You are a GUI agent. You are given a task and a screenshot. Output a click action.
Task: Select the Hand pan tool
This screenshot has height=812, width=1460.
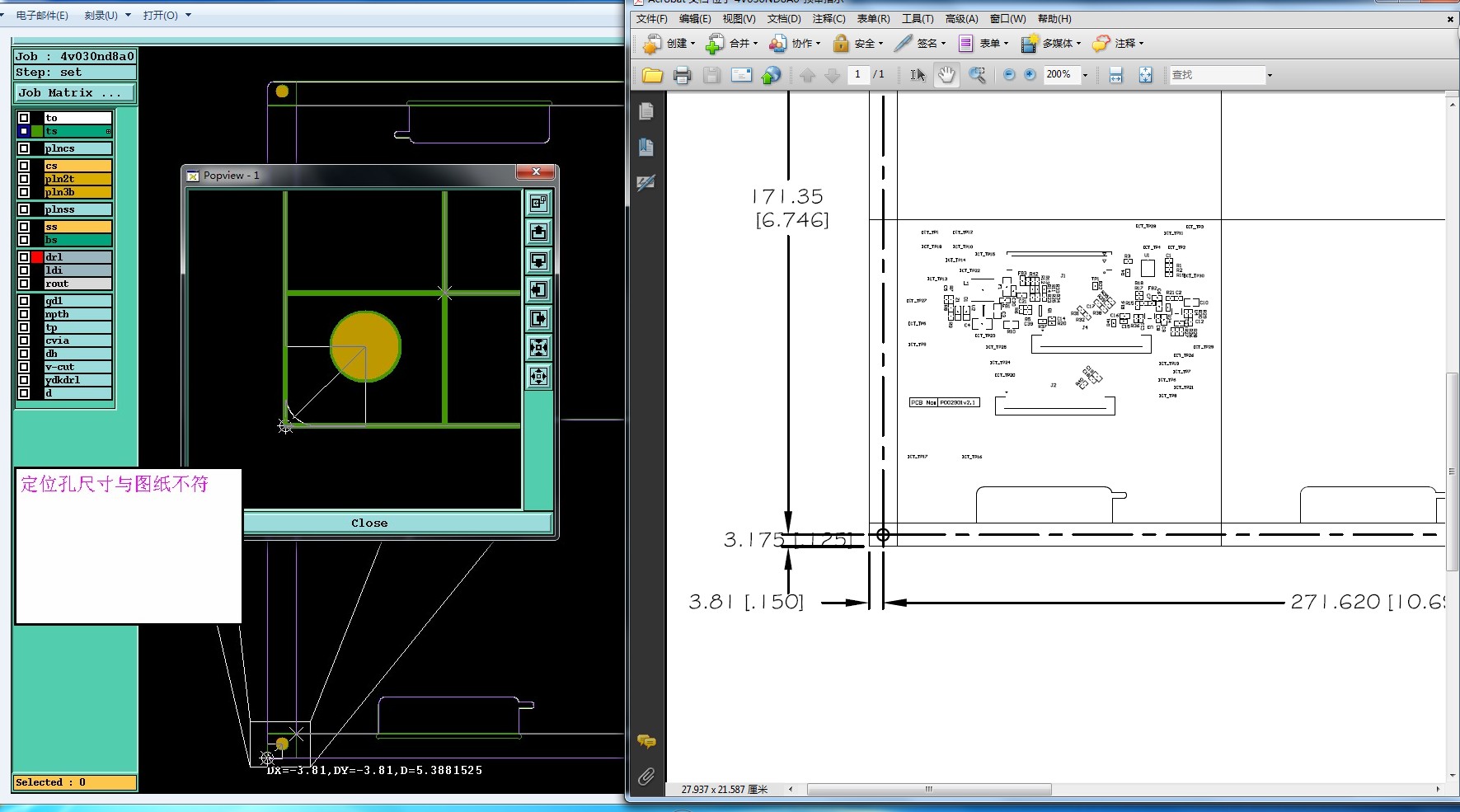946,75
